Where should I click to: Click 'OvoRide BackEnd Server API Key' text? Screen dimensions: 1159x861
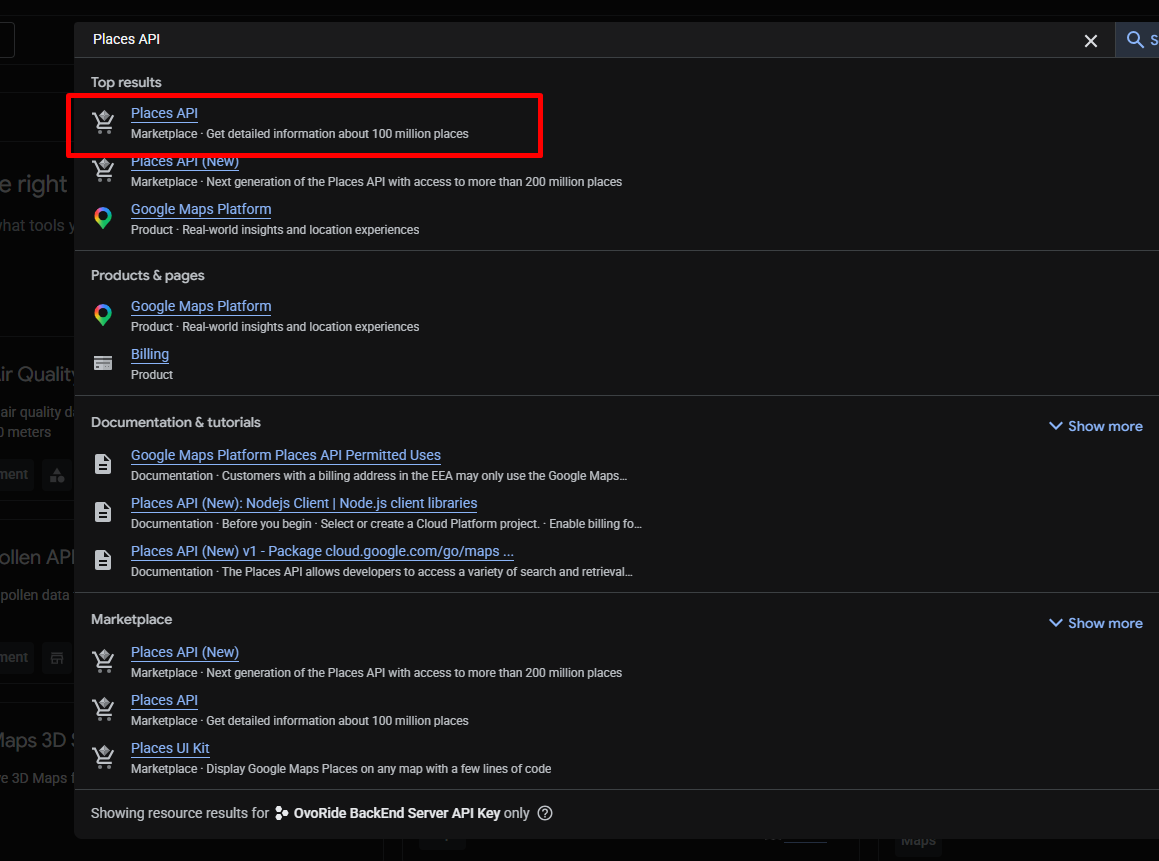click(397, 813)
